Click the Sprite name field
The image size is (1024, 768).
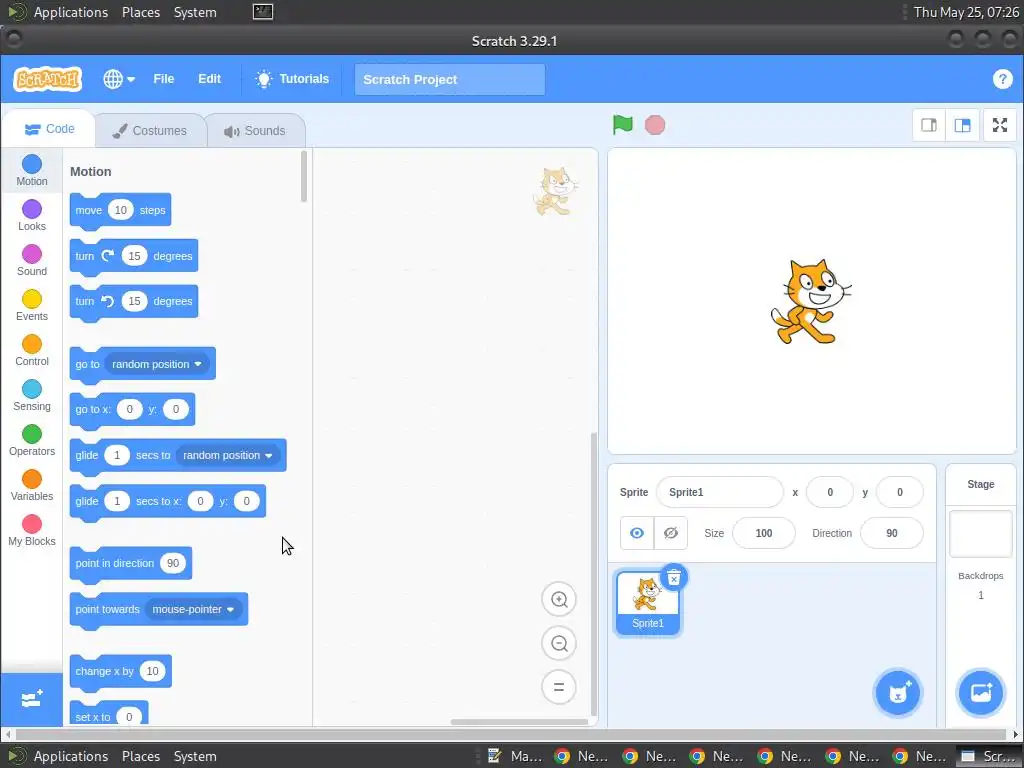[719, 492]
